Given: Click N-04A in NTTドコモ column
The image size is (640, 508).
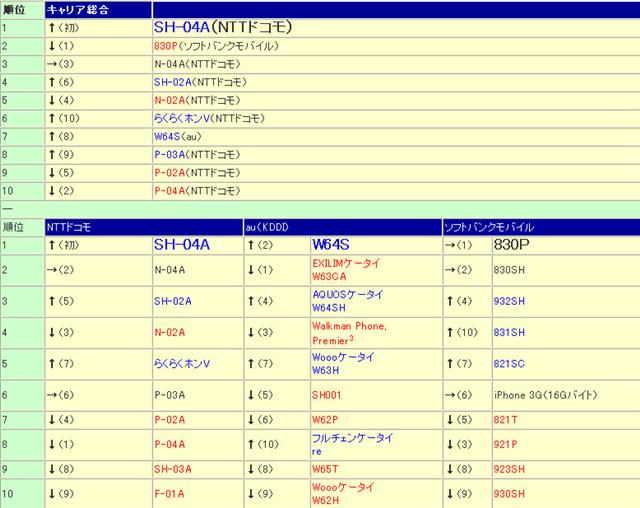Looking at the screenshot, I should [x=170, y=270].
